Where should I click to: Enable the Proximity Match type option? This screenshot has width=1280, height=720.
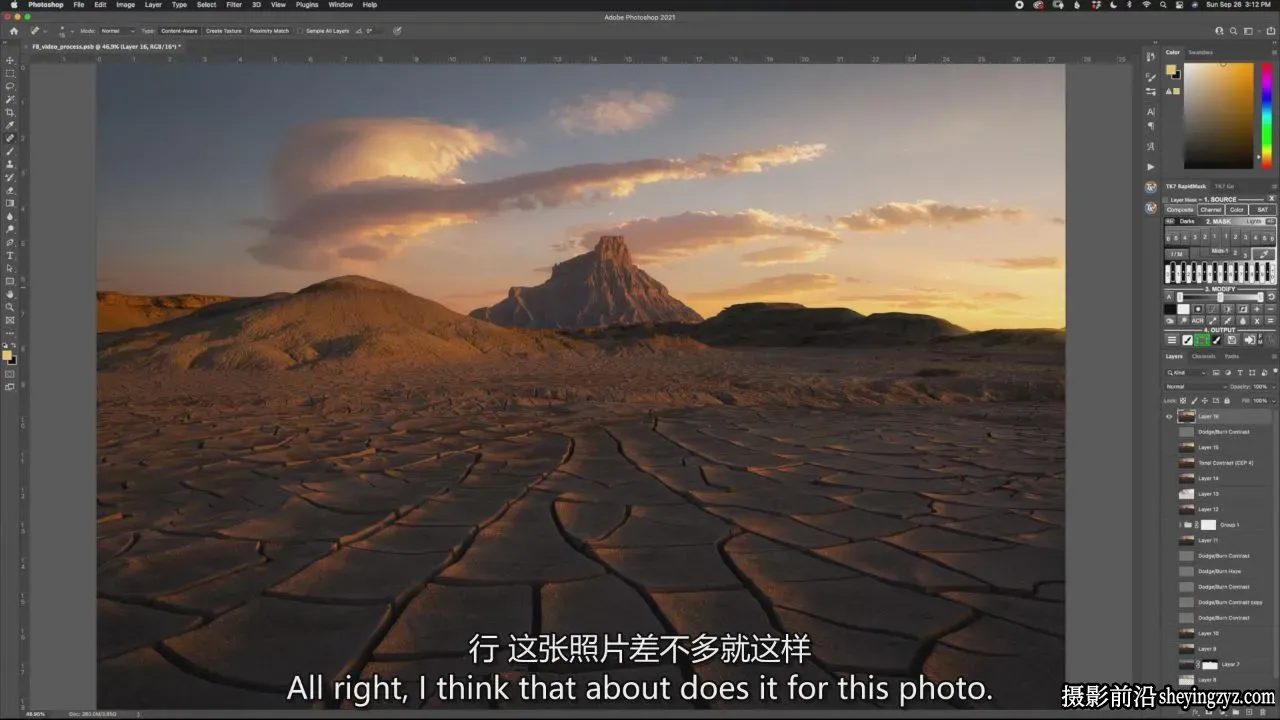click(x=269, y=31)
